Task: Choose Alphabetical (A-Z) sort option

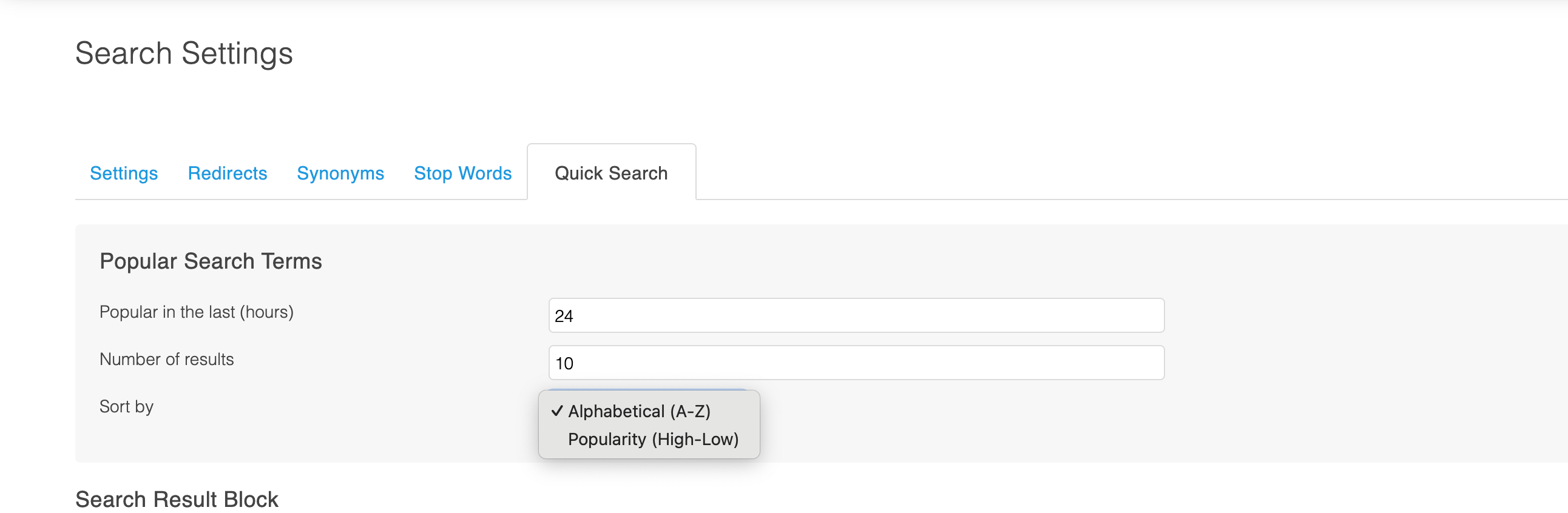Action: tap(639, 411)
